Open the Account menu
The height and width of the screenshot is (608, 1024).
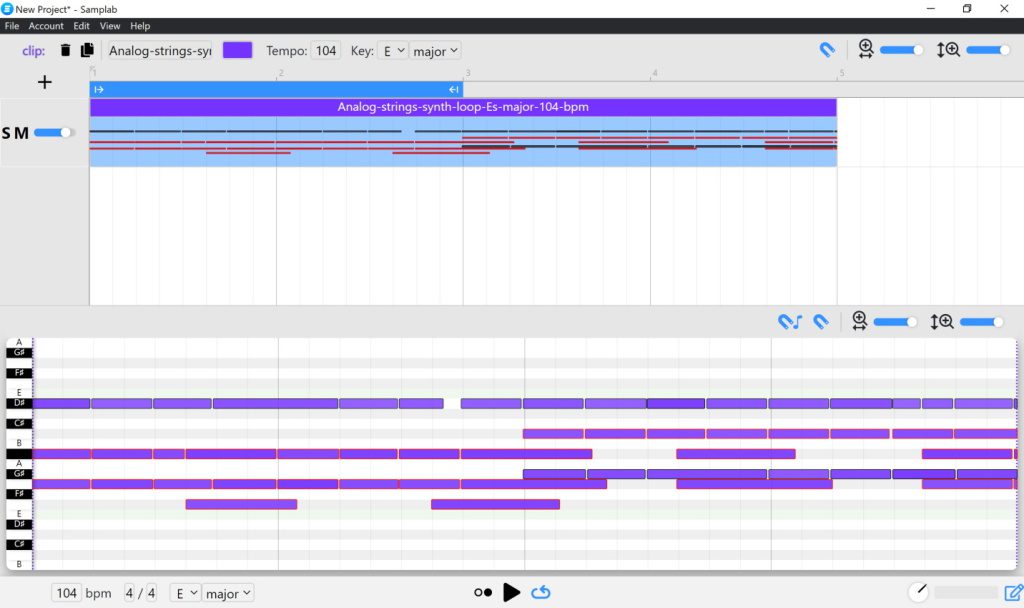(46, 26)
